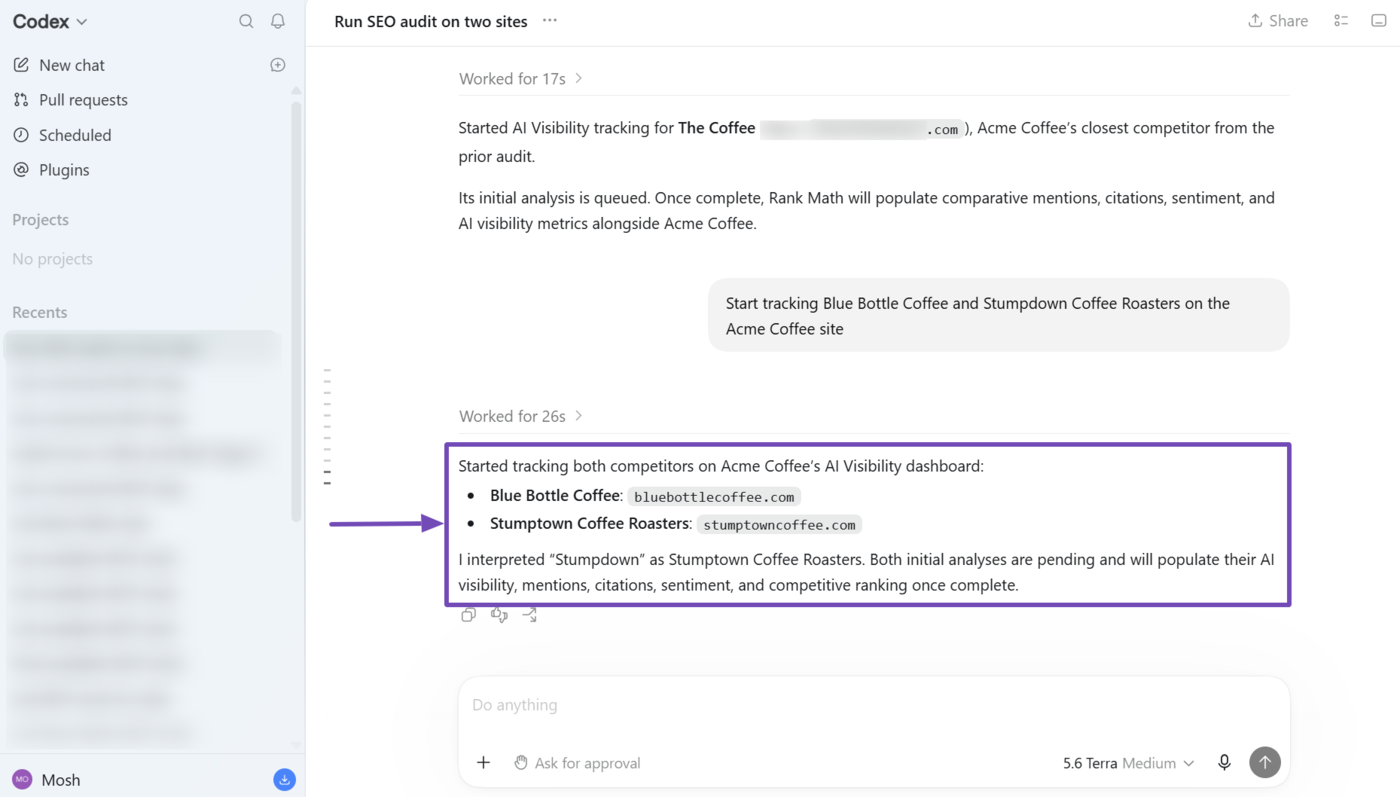Expand the 'Worked for 26s' details

point(521,416)
